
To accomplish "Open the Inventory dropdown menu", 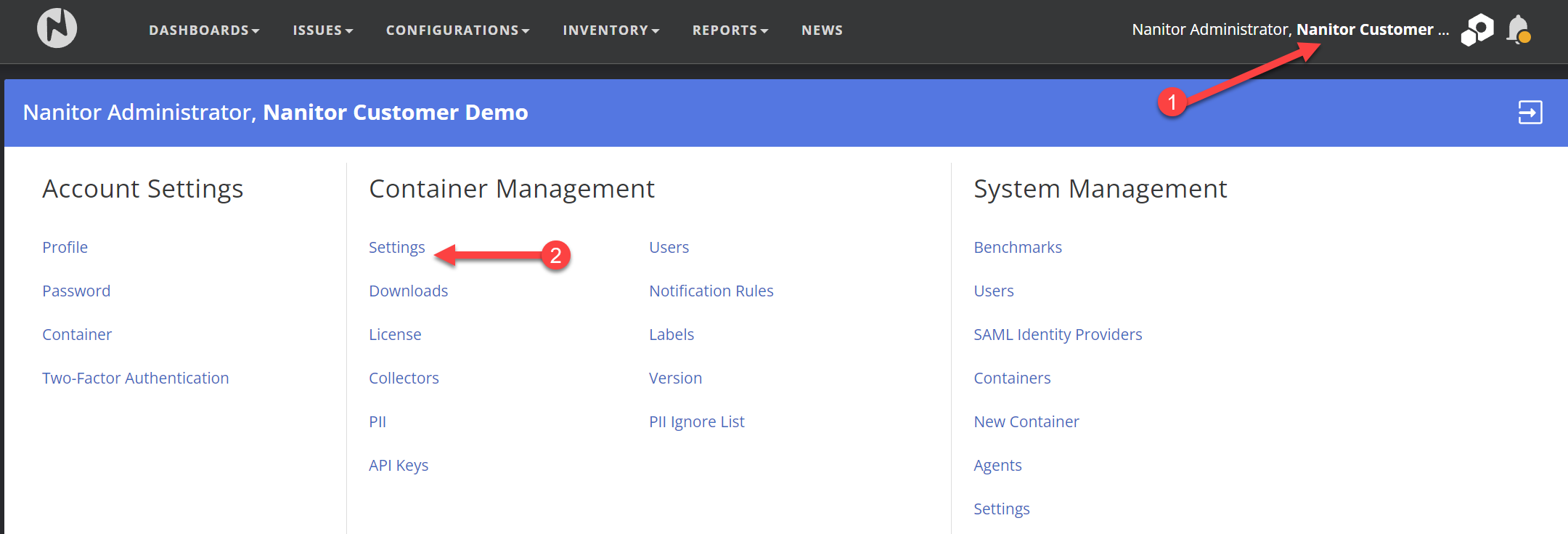I will point(611,31).
